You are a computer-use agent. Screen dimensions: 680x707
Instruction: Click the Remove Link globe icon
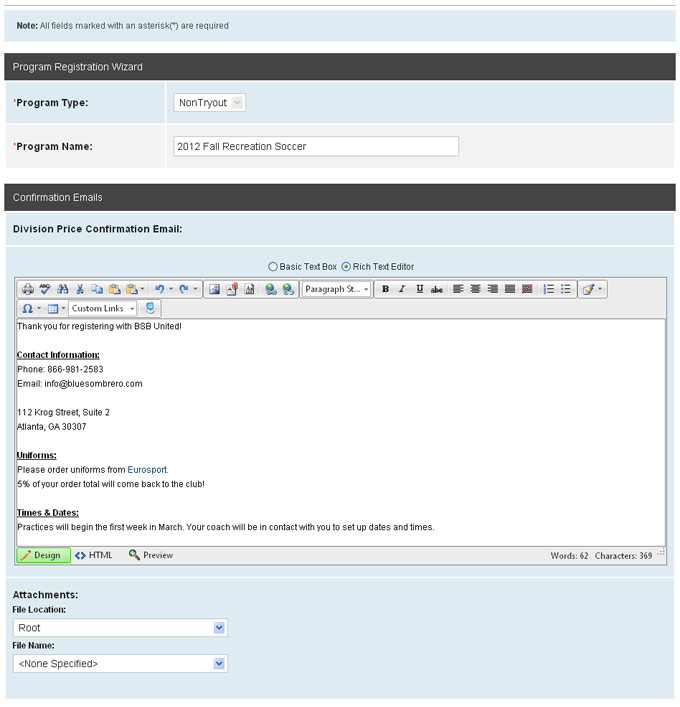click(x=288, y=289)
